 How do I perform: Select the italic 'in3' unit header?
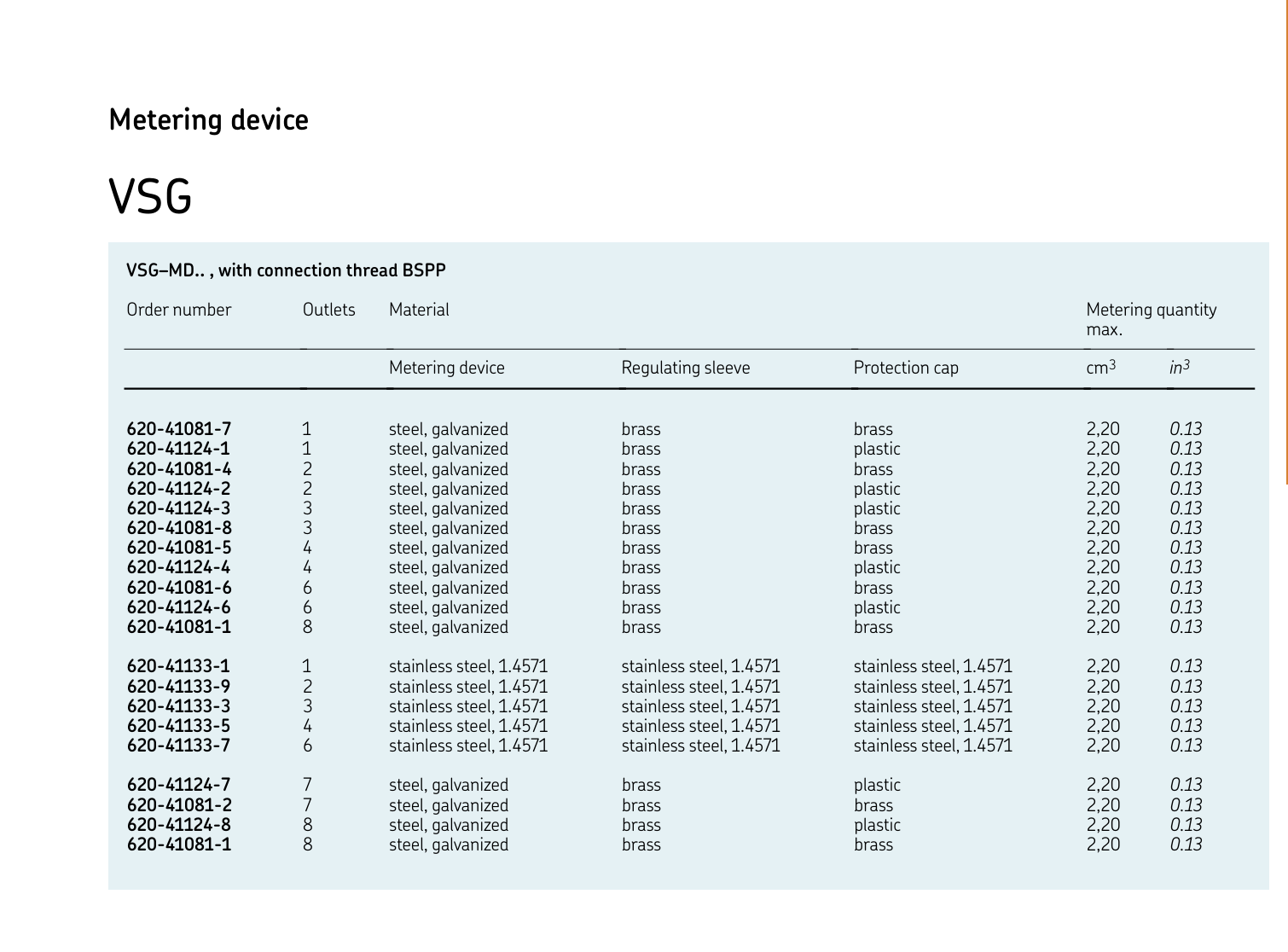coord(1179,367)
